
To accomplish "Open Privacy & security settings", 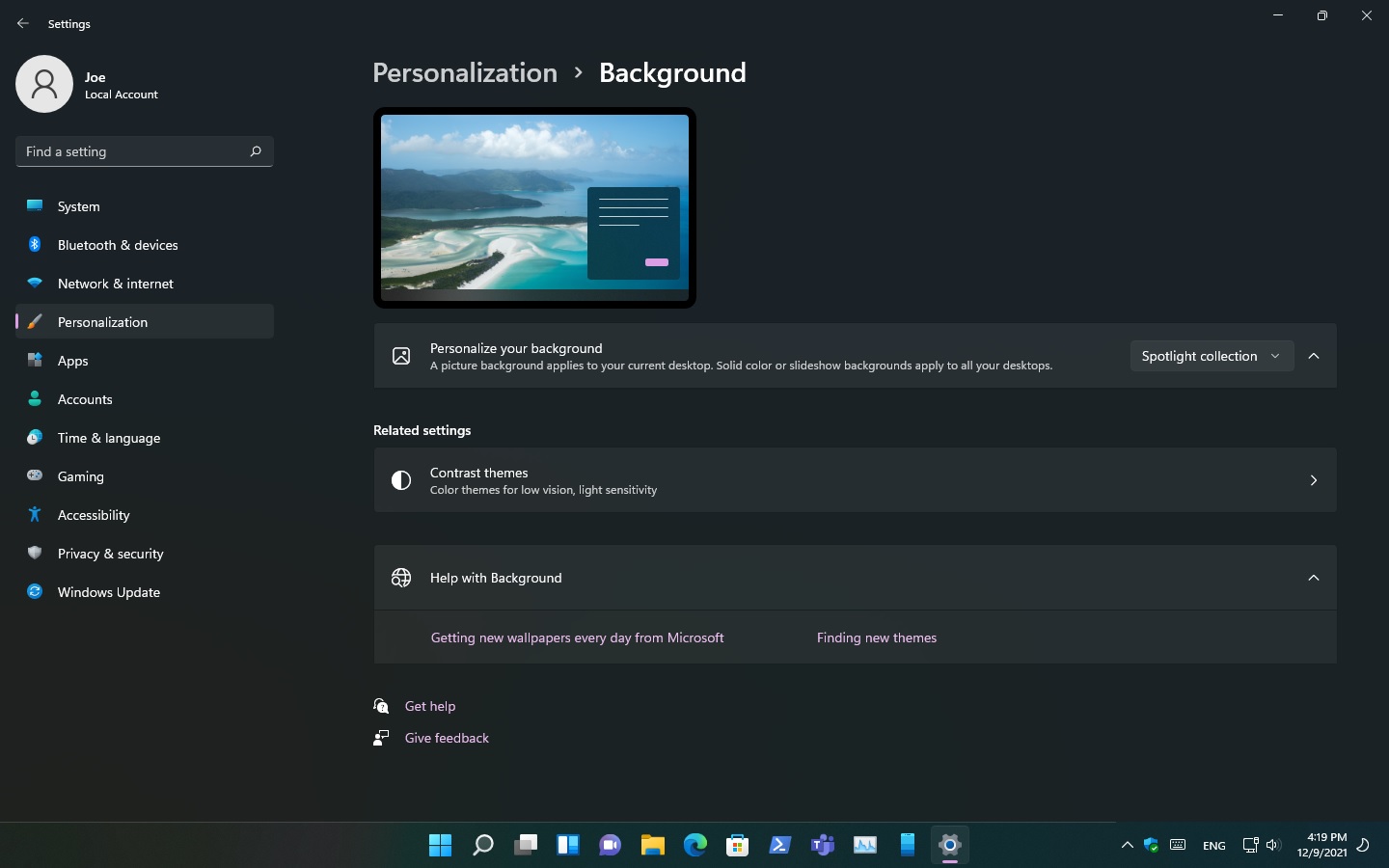I will coord(110,554).
